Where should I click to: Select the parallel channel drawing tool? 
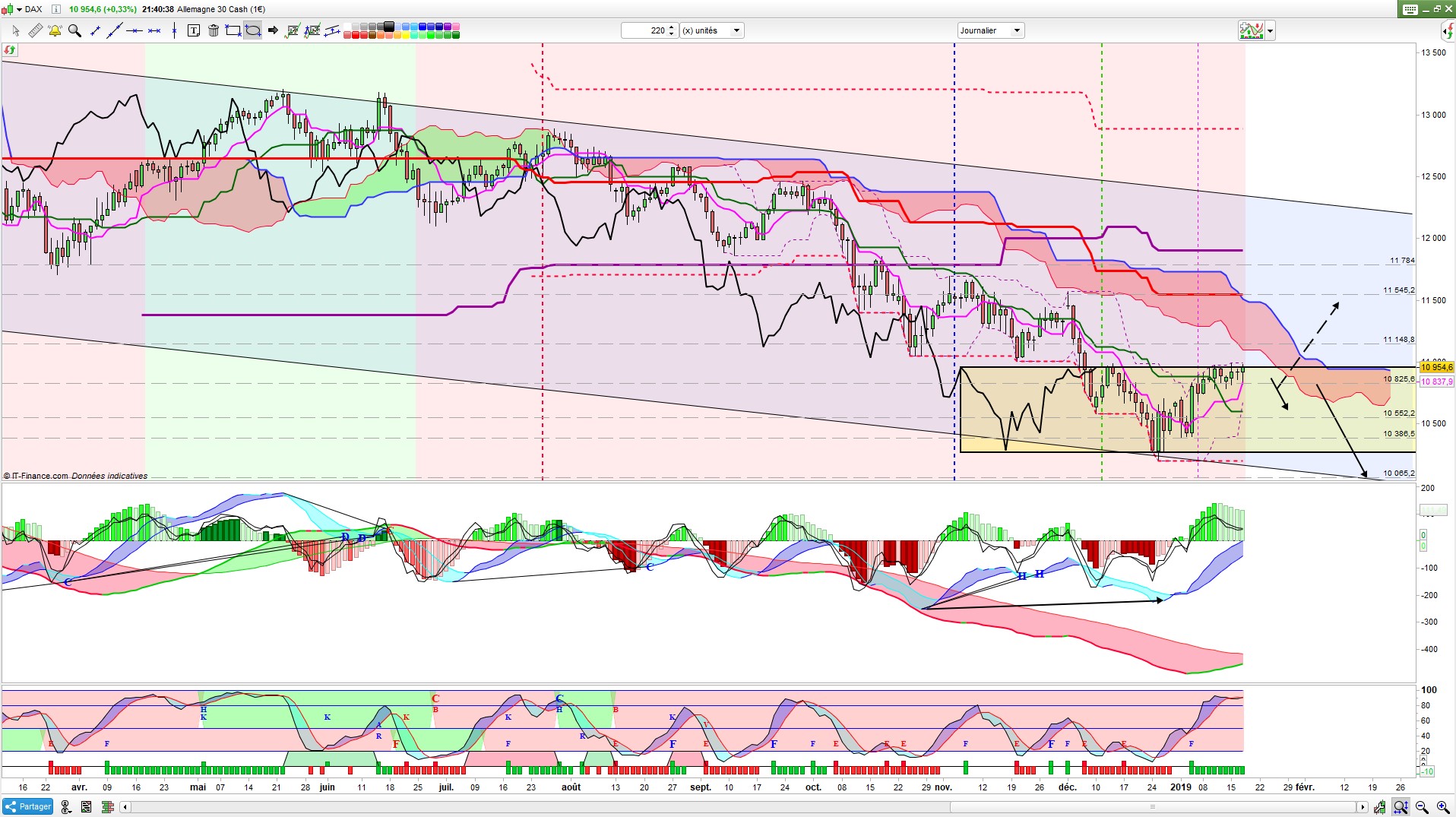pos(332,30)
